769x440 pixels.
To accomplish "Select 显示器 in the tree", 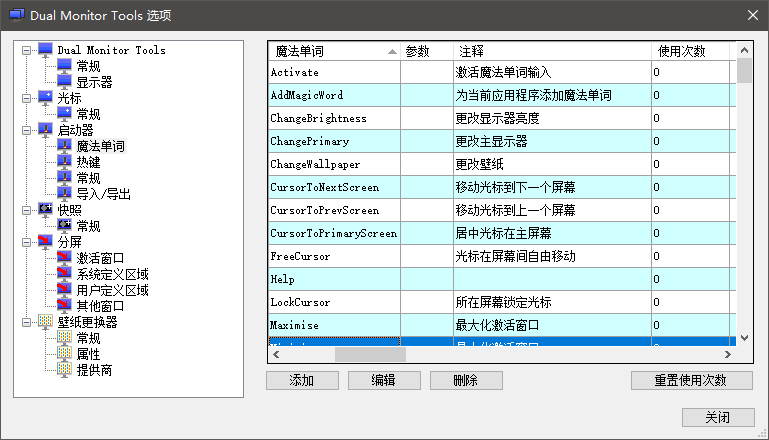I will (x=94, y=82).
